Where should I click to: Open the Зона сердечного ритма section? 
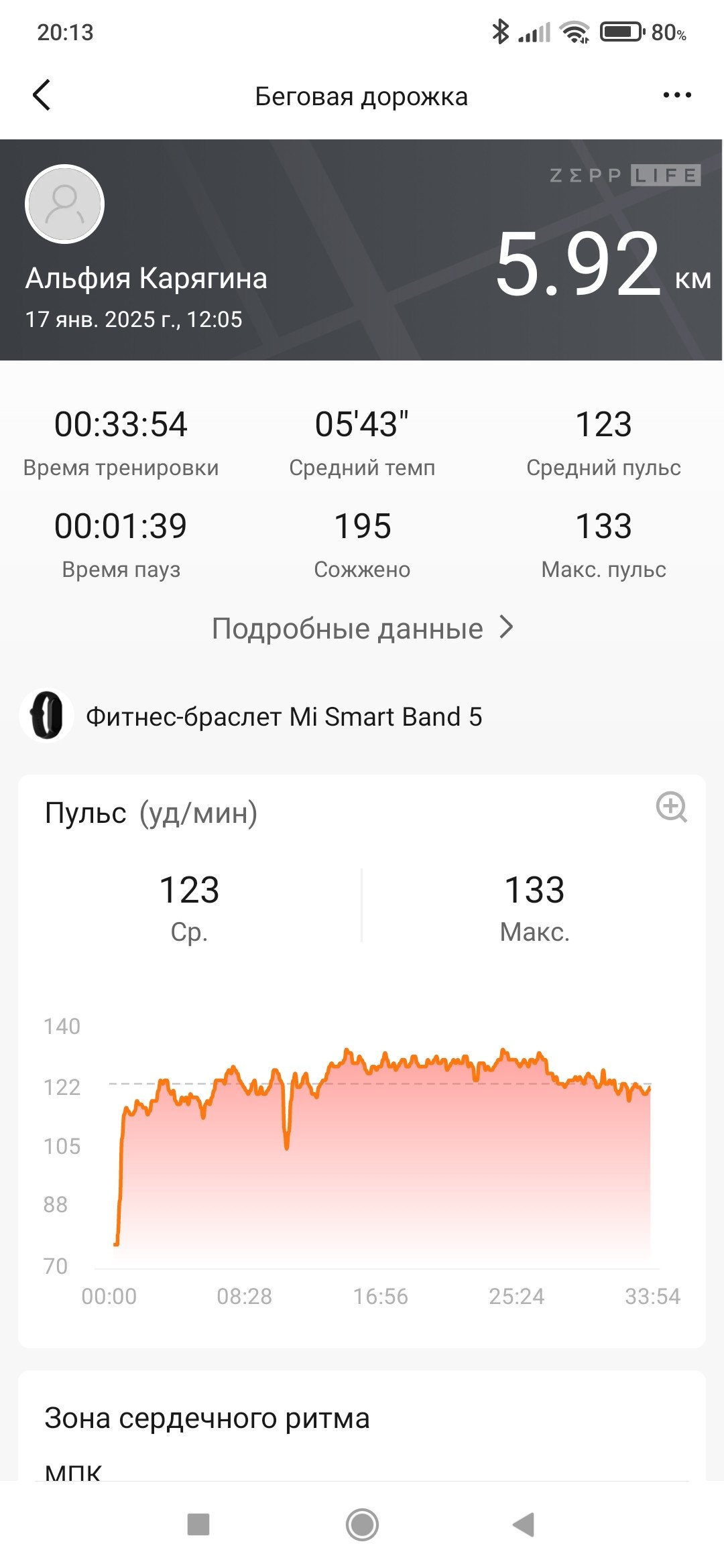(206, 1419)
